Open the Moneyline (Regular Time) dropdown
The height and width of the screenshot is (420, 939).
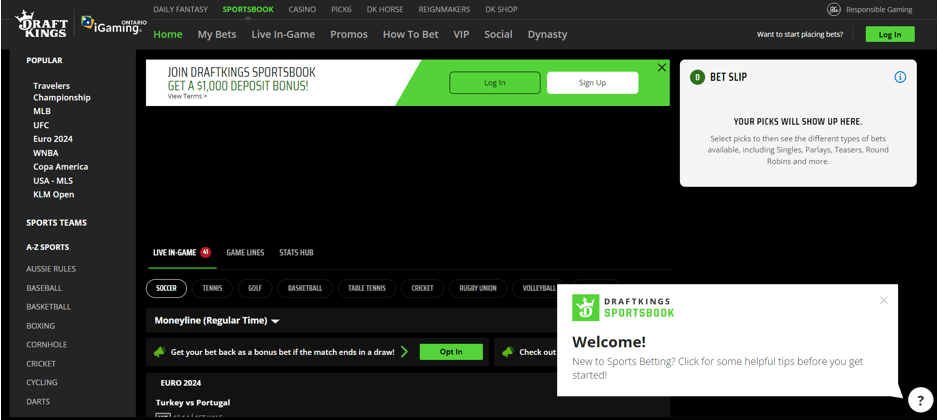217,321
